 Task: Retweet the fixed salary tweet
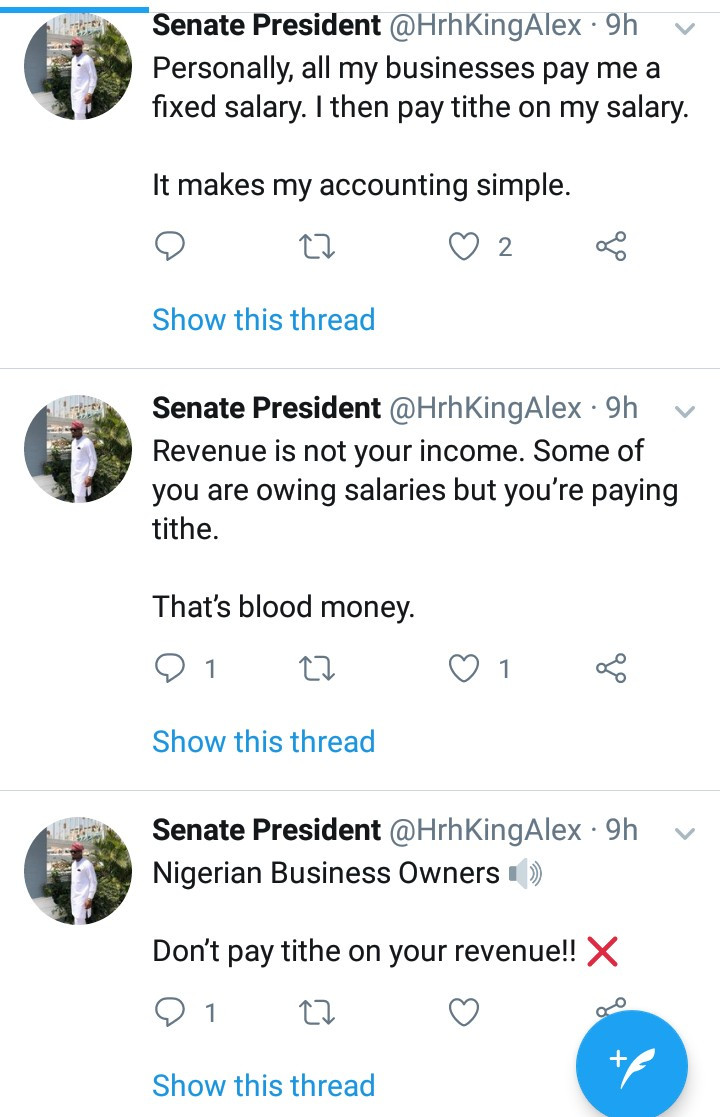point(318,246)
